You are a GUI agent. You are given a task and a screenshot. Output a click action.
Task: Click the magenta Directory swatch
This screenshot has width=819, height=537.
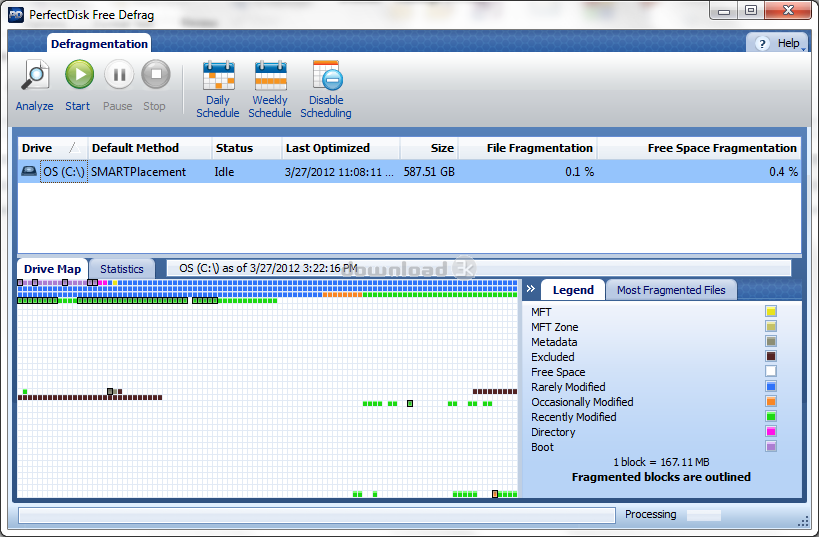tap(771, 431)
